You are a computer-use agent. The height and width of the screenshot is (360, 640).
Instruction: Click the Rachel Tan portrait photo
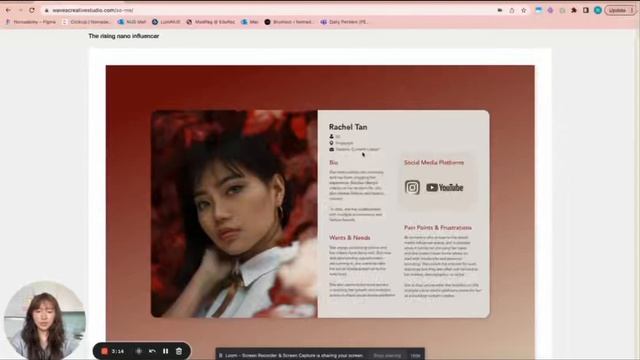point(234,213)
